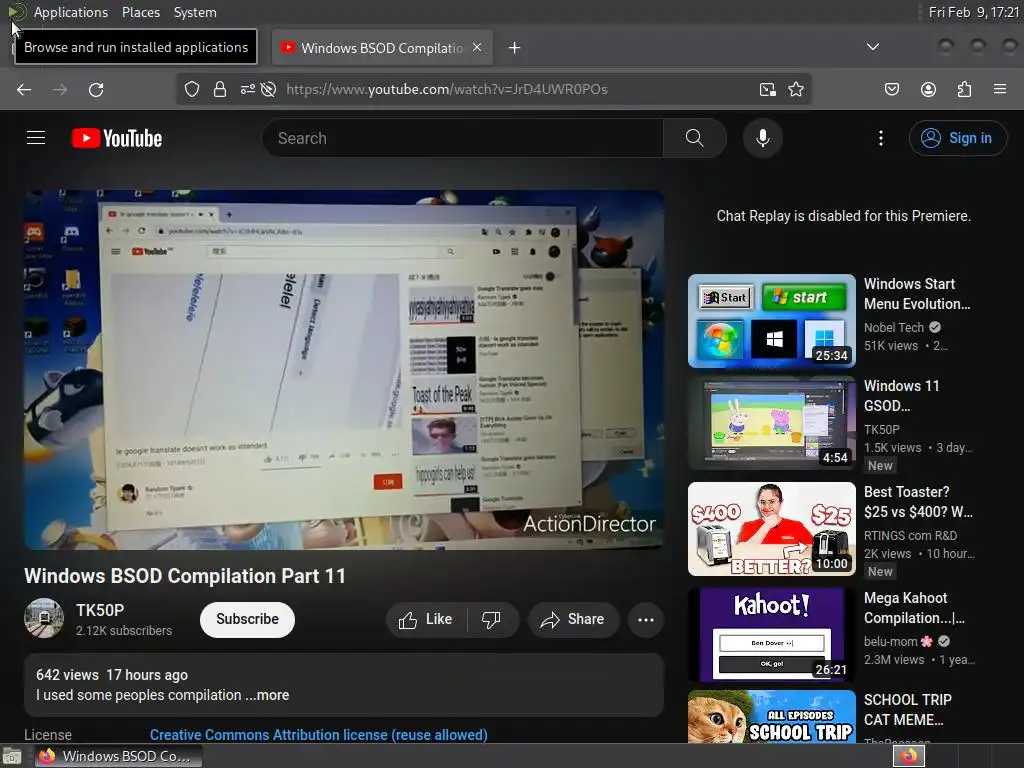Open the shield tracking protection icon
This screenshot has width=1024, height=768.
click(x=191, y=89)
